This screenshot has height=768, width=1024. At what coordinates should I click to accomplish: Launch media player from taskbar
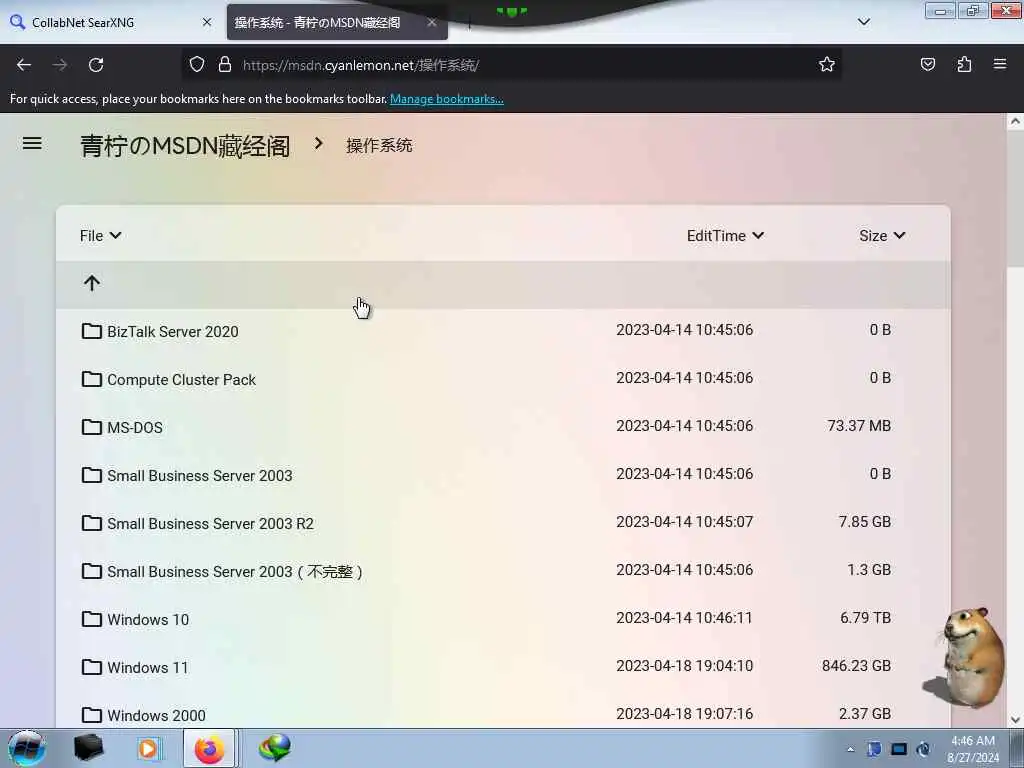pyautogui.click(x=148, y=748)
